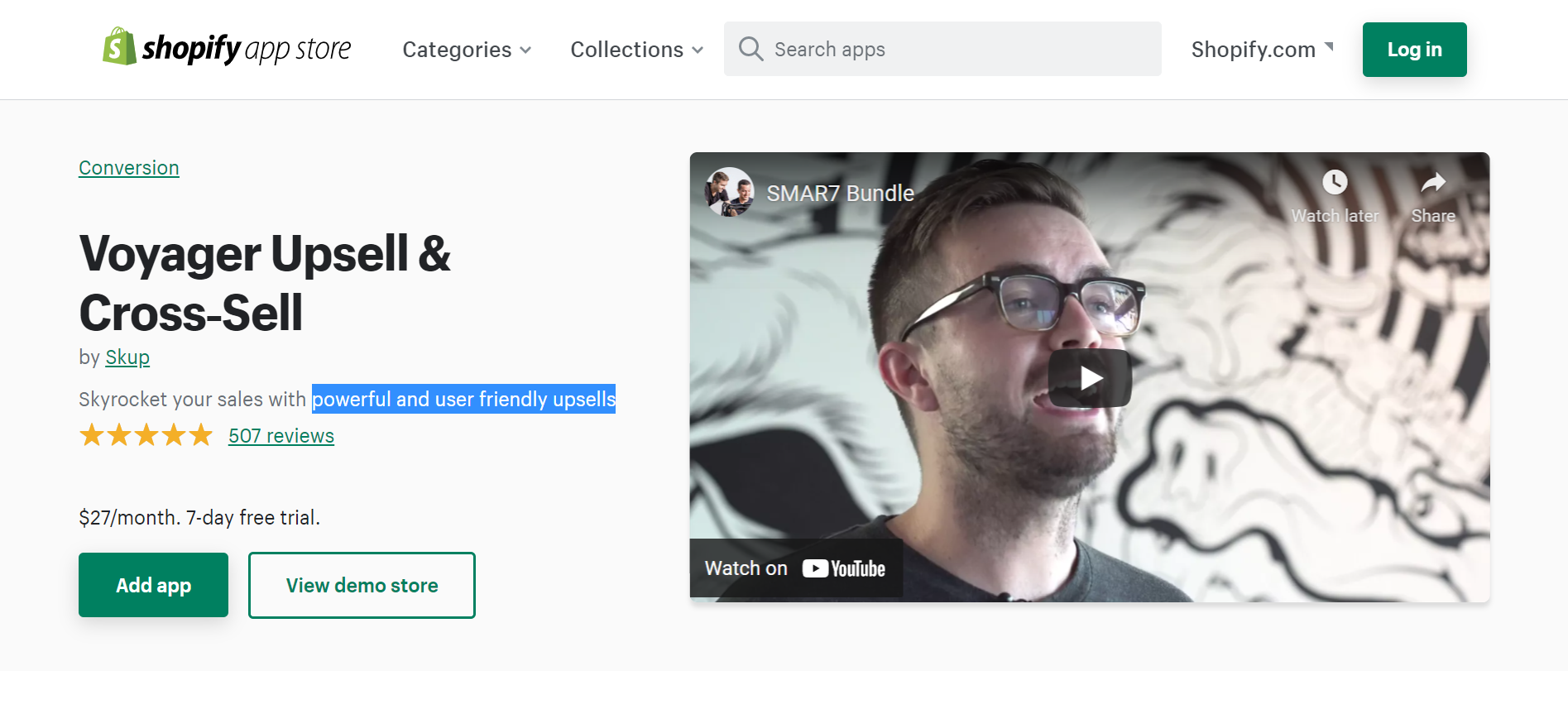Click the View demo store button
The height and width of the screenshot is (714, 1568).
(x=362, y=585)
